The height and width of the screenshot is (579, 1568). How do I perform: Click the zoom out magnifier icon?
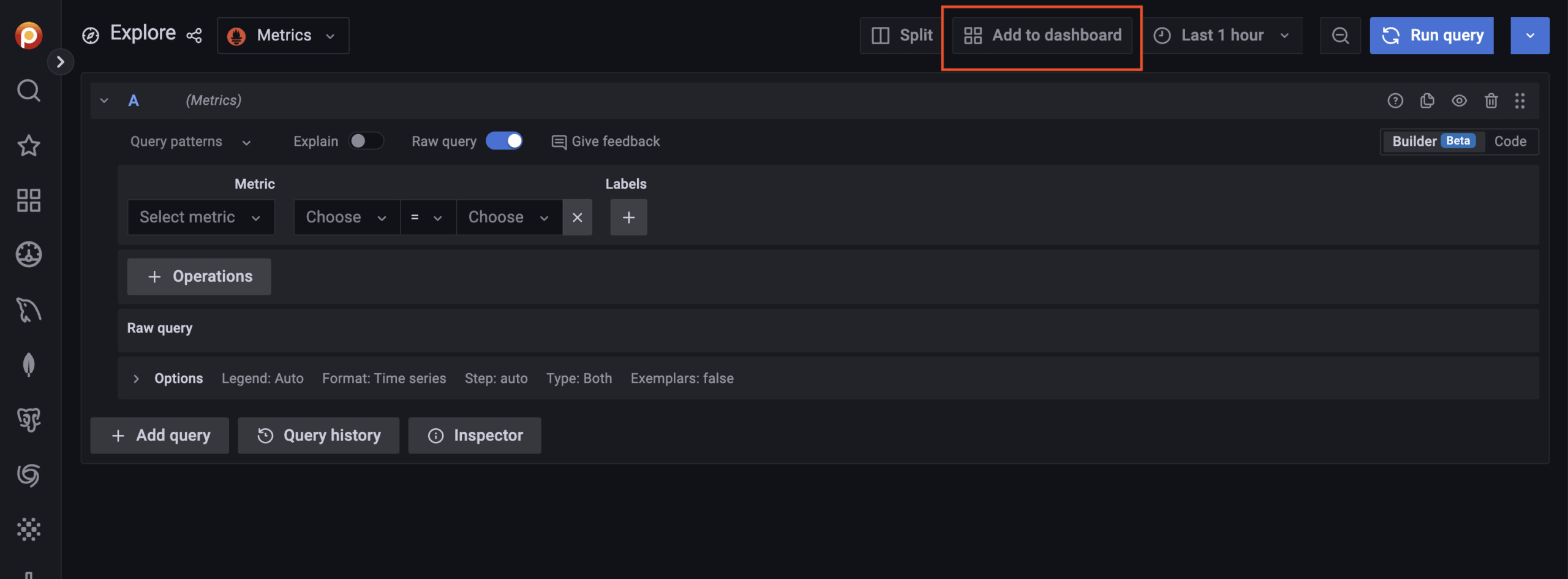(1340, 35)
